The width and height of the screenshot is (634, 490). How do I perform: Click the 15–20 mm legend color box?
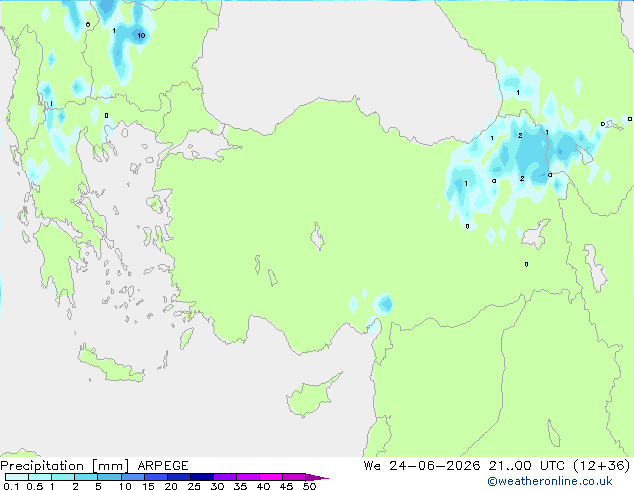pyautogui.click(x=155, y=477)
